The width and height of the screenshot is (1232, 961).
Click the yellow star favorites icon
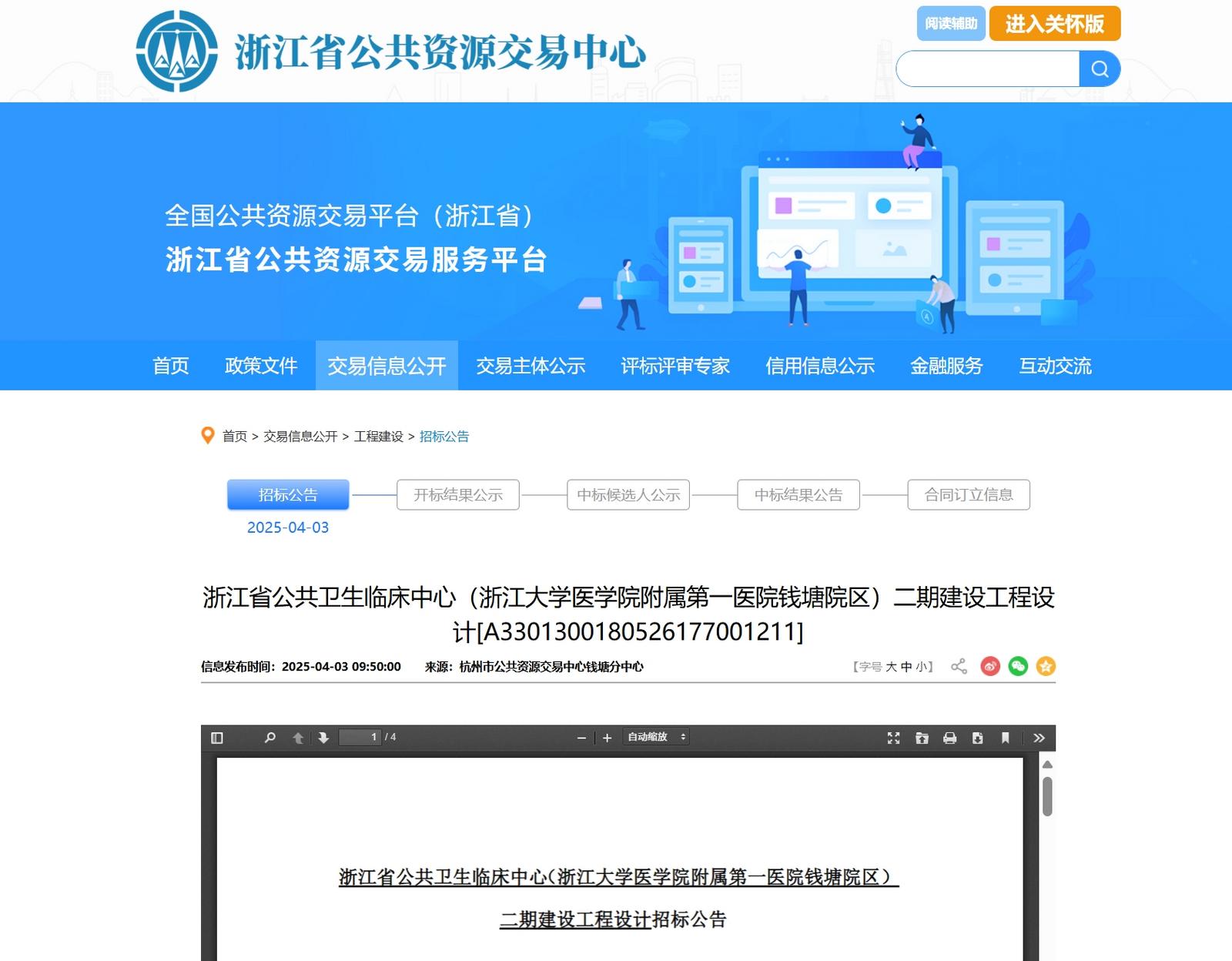click(1046, 666)
